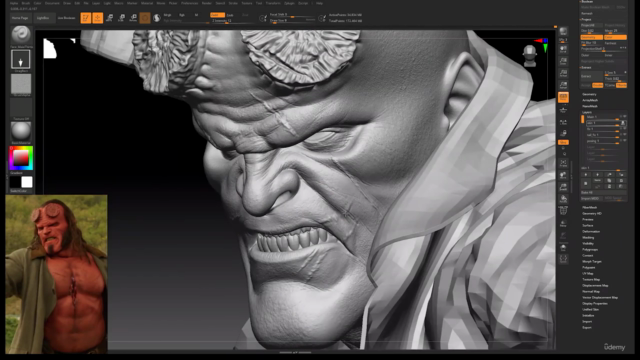Click the Local symmetry shelf icon
The width and height of the screenshot is (640, 360).
point(563,122)
